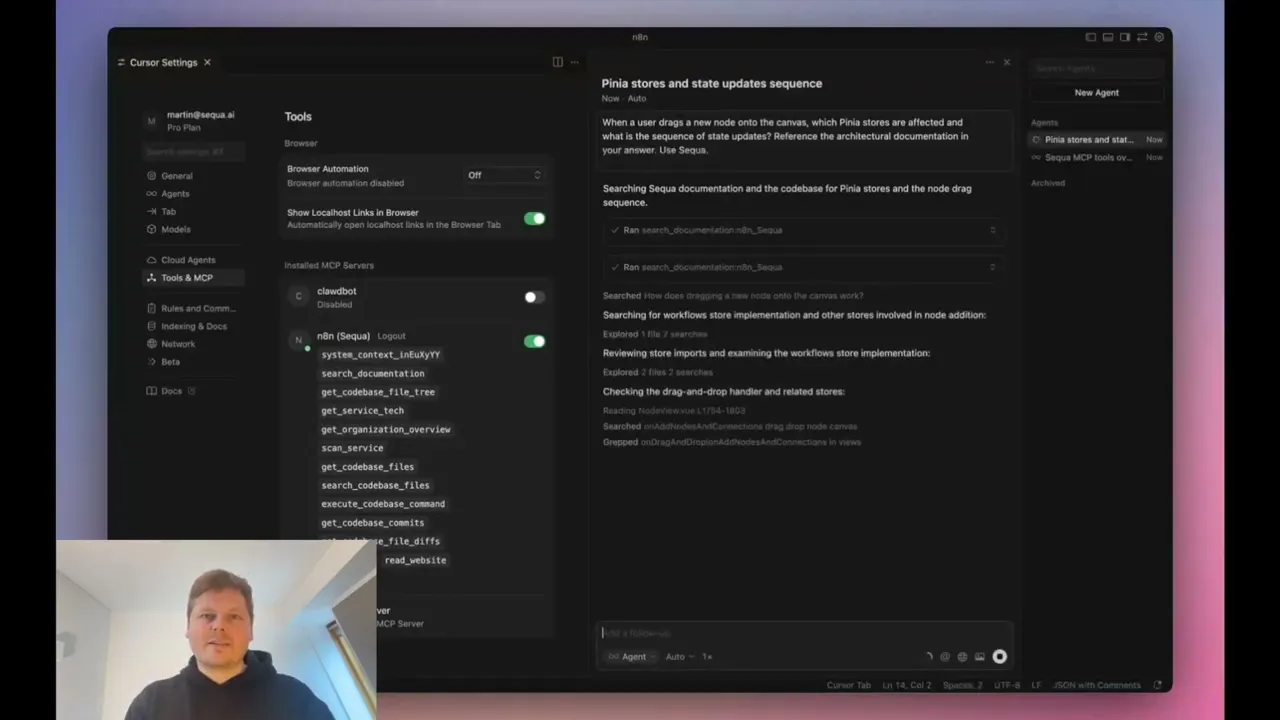The image size is (1280, 720).
Task: Open Indexing & Docs settings
Action: [x=193, y=326]
